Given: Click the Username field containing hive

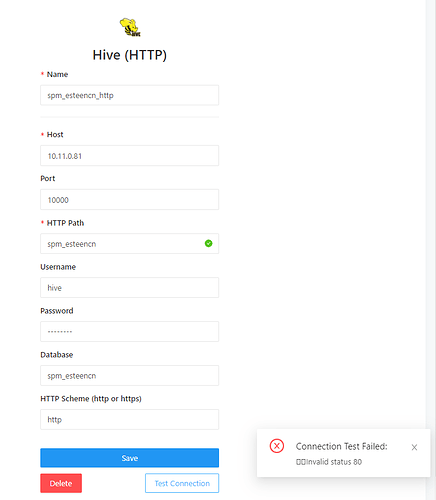Looking at the screenshot, I should (129, 288).
